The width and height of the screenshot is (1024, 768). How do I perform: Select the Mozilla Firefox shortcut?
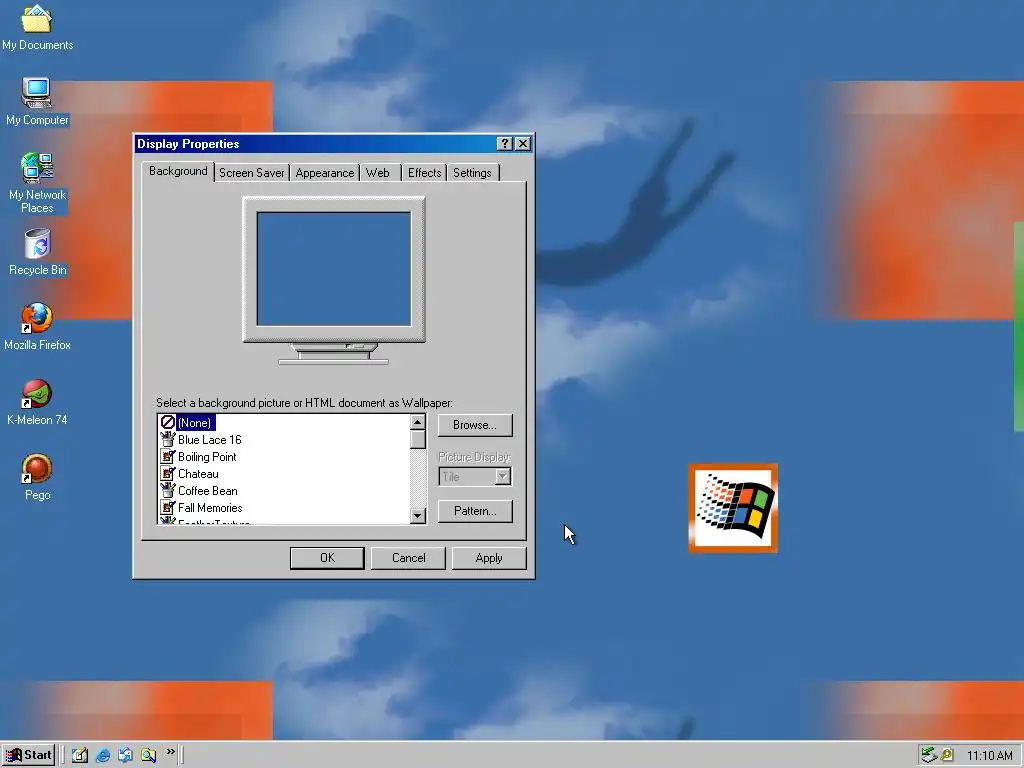point(37,327)
